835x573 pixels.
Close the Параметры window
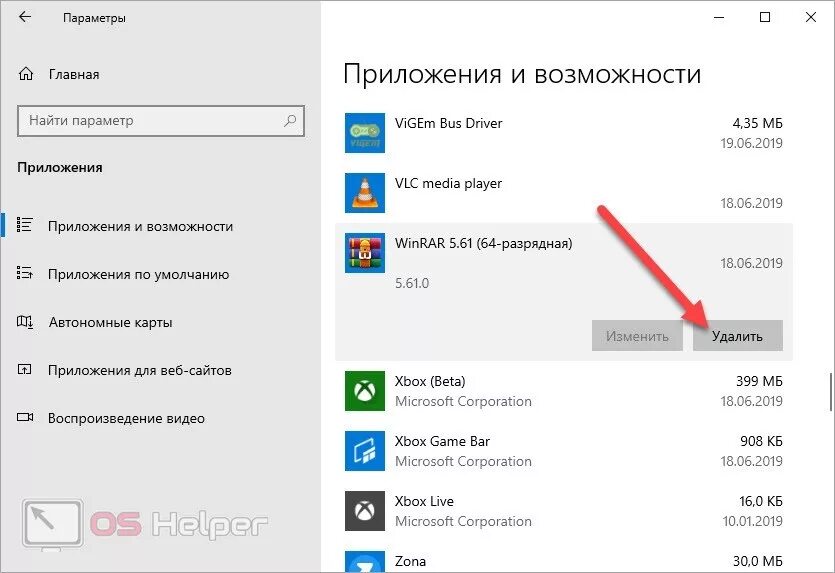[811, 17]
